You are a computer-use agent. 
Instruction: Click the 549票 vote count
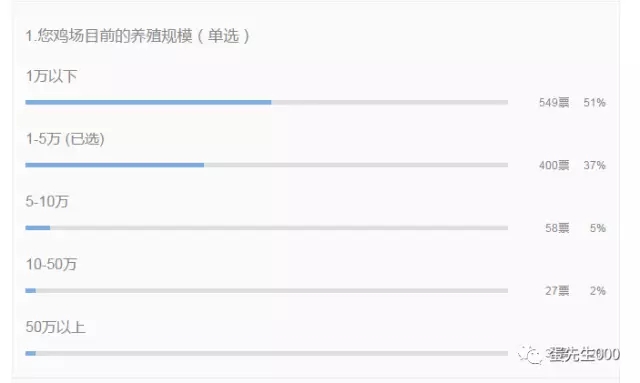[554, 102]
